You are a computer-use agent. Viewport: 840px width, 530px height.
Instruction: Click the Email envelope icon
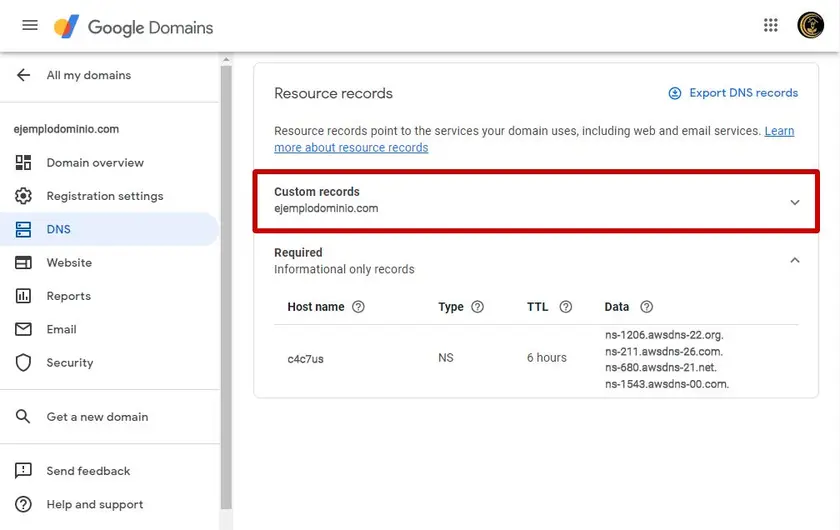pyautogui.click(x=23, y=329)
